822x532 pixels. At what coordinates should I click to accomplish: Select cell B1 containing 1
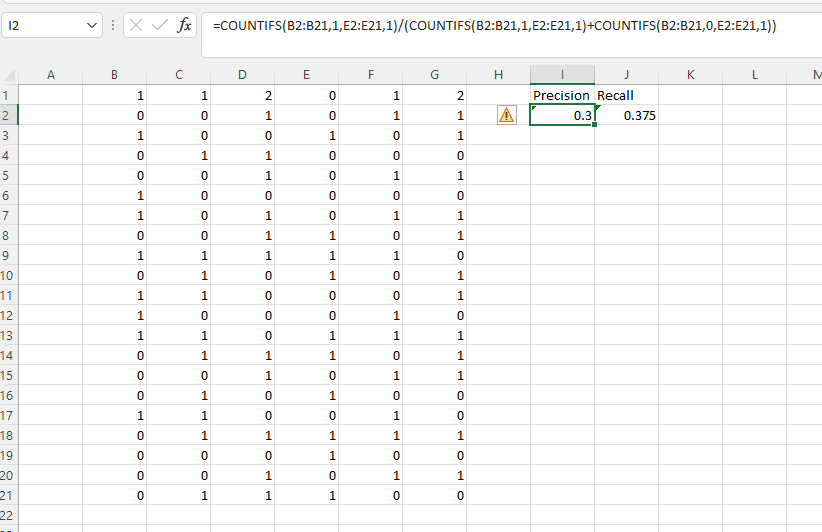click(114, 95)
